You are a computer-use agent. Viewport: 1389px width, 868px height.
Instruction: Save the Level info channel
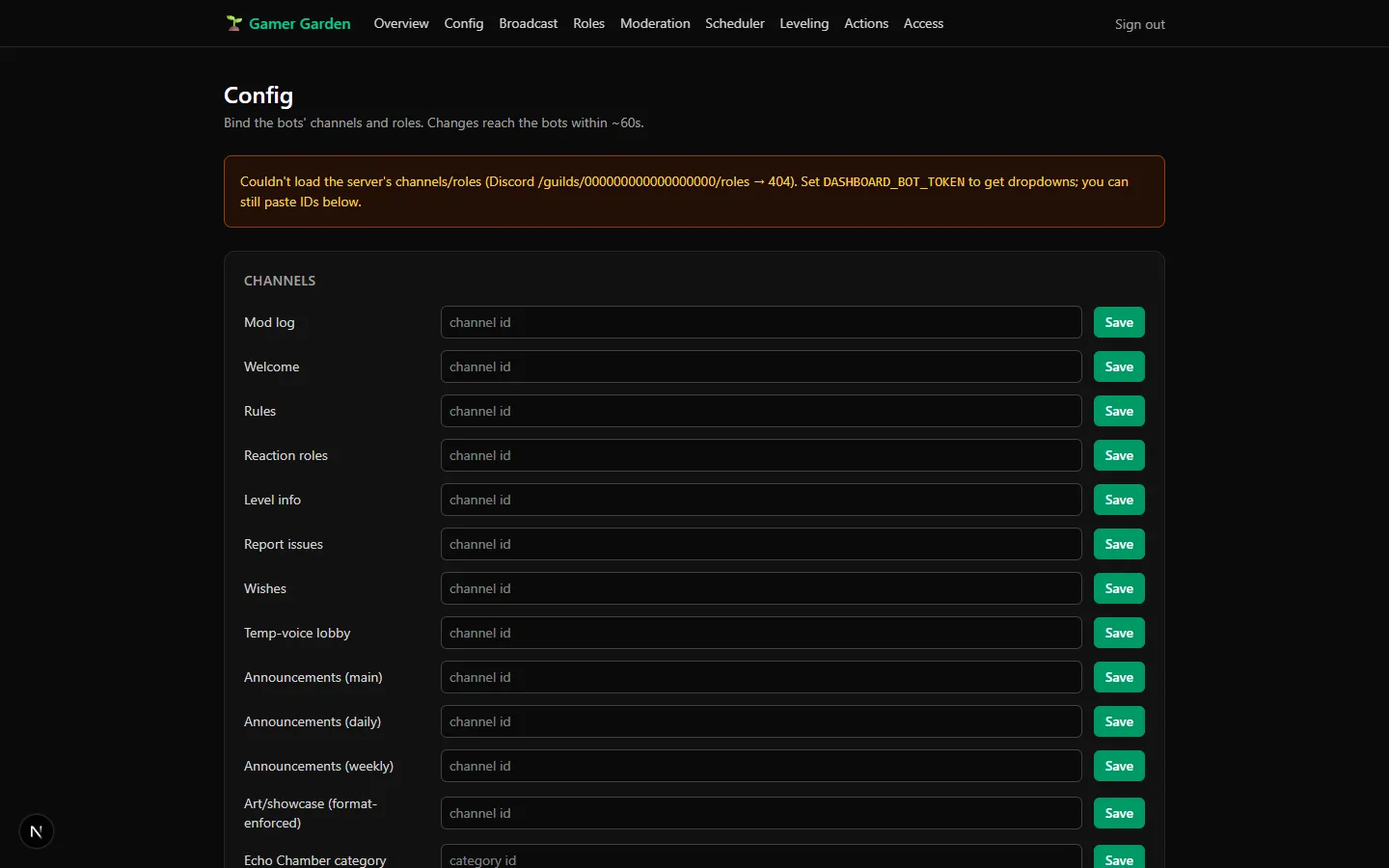(x=1119, y=500)
